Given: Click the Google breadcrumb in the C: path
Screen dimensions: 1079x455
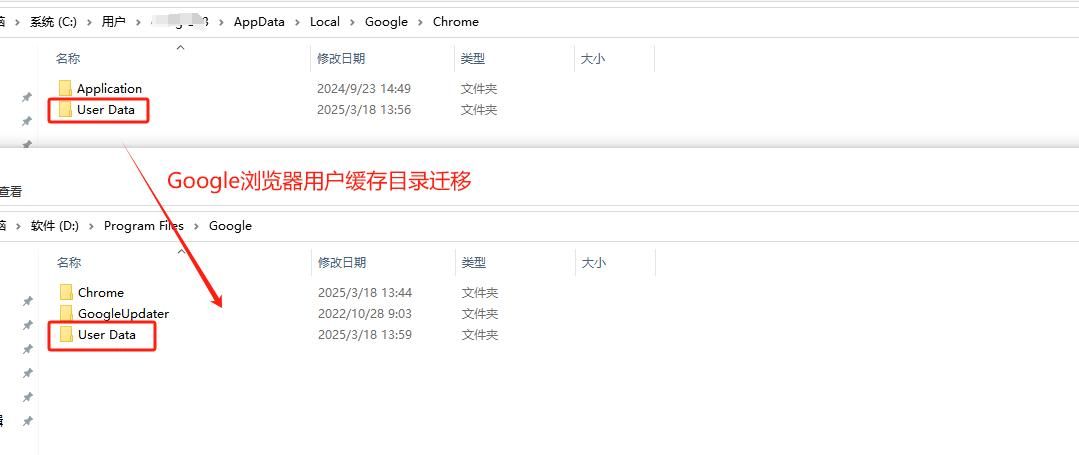Looking at the screenshot, I should coord(386,21).
